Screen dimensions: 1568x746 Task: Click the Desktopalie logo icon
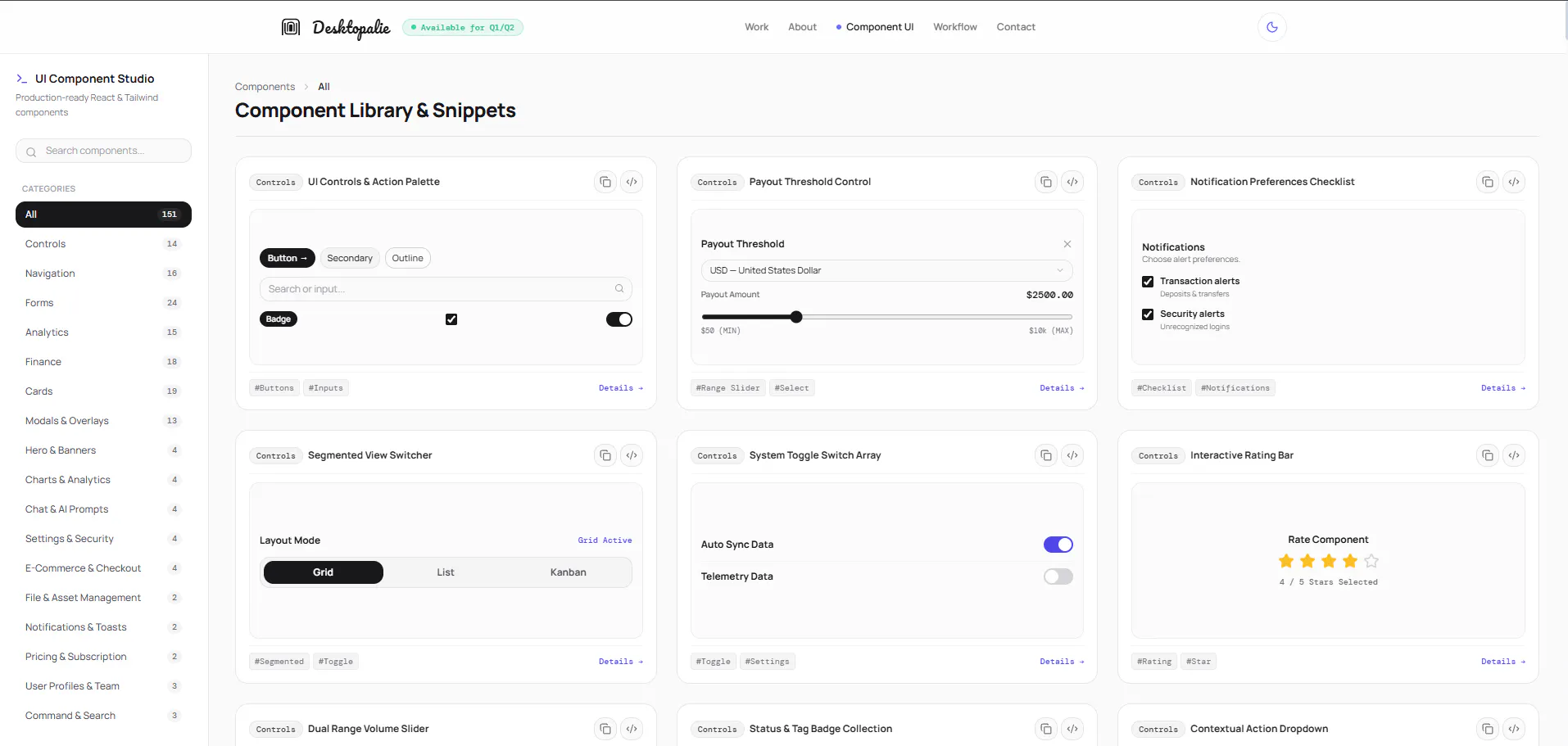tap(291, 27)
